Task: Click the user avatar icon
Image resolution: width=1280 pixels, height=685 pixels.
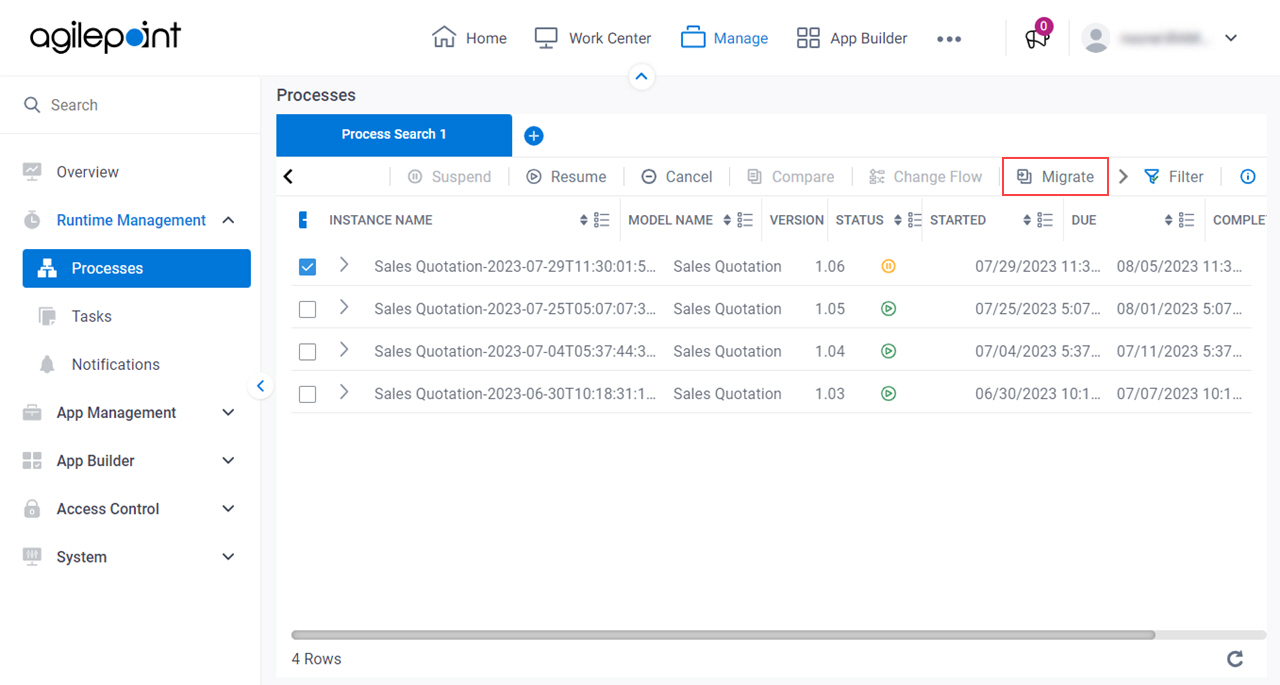Action: 1097,38
